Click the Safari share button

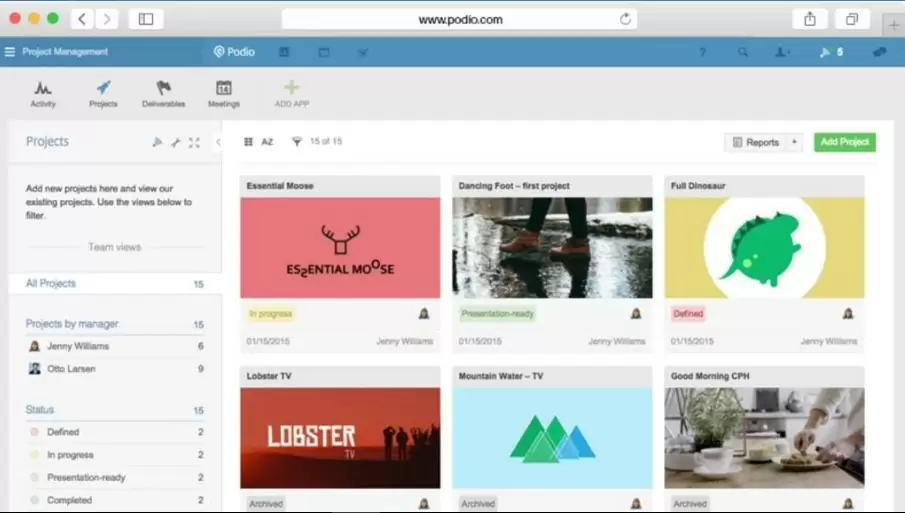pos(810,19)
